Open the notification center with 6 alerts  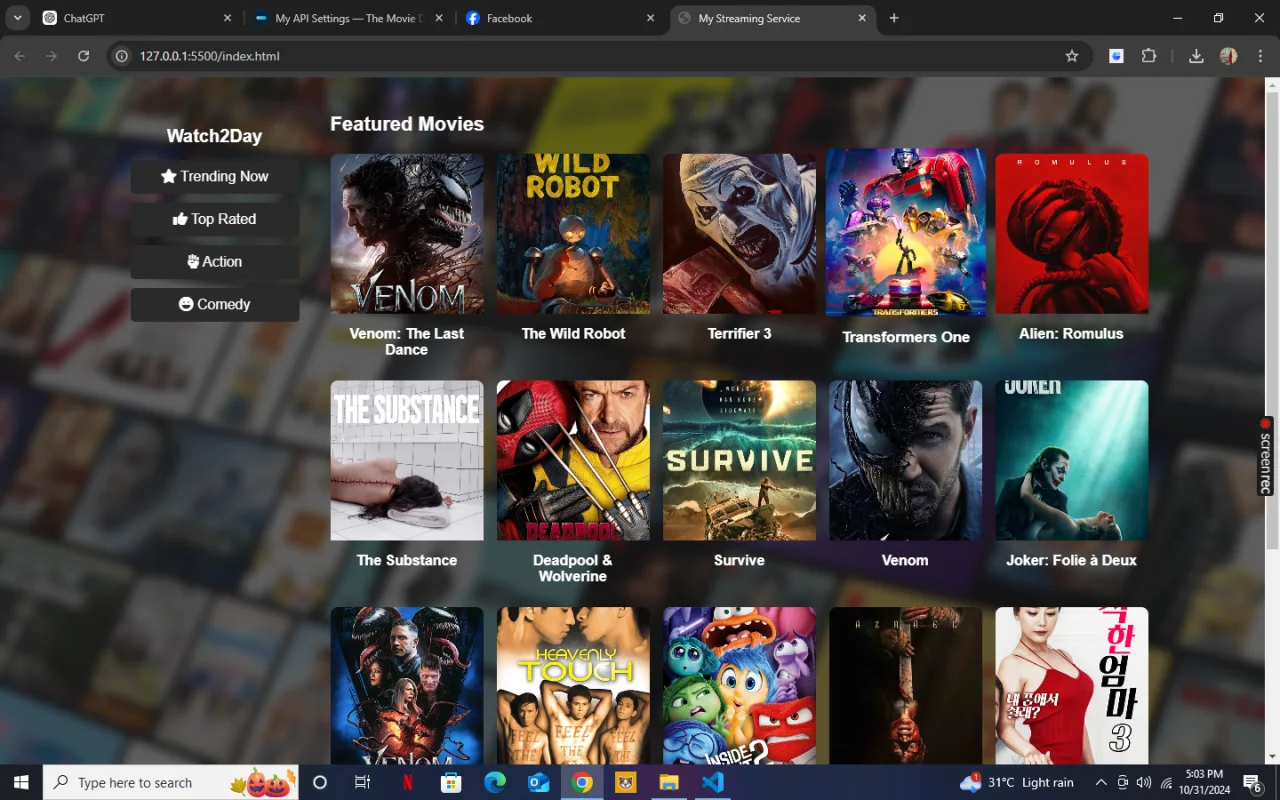(1252, 782)
